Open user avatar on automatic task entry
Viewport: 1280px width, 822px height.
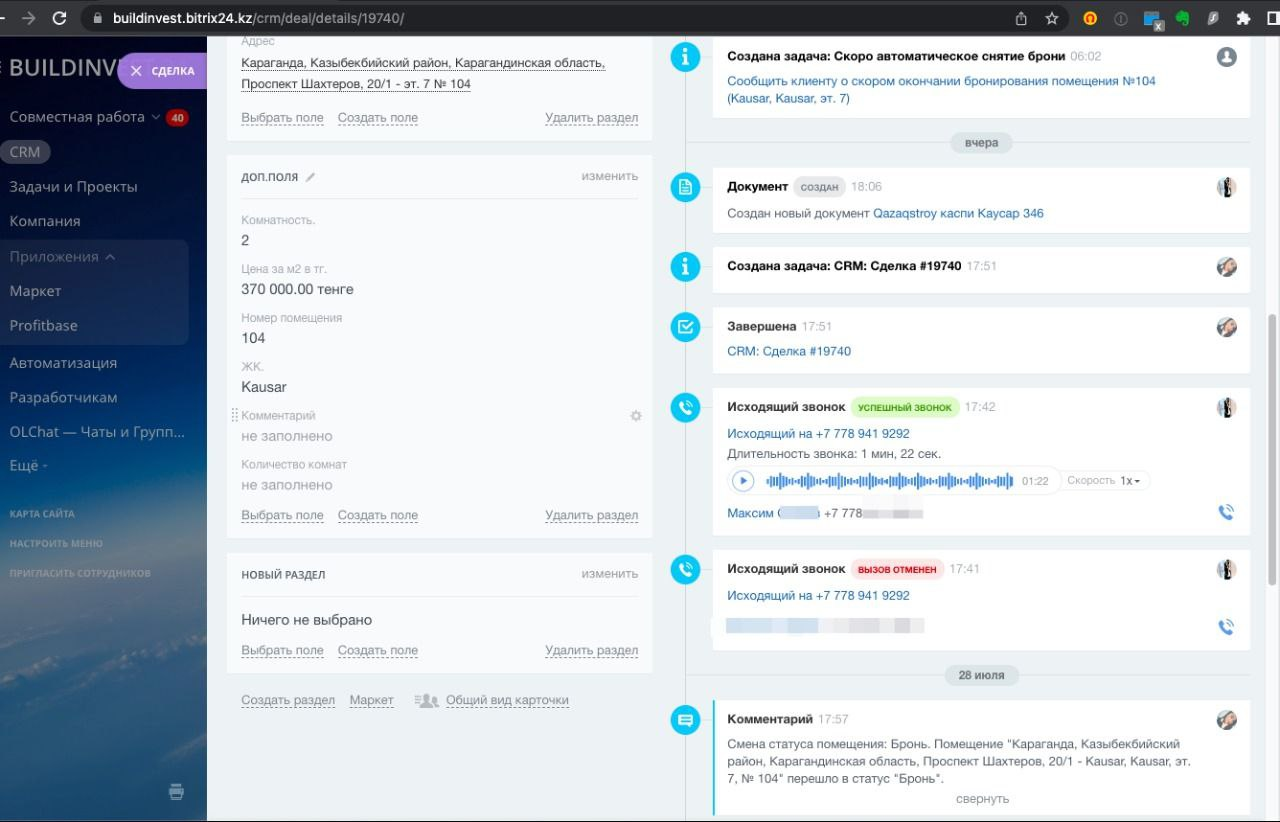(1227, 57)
